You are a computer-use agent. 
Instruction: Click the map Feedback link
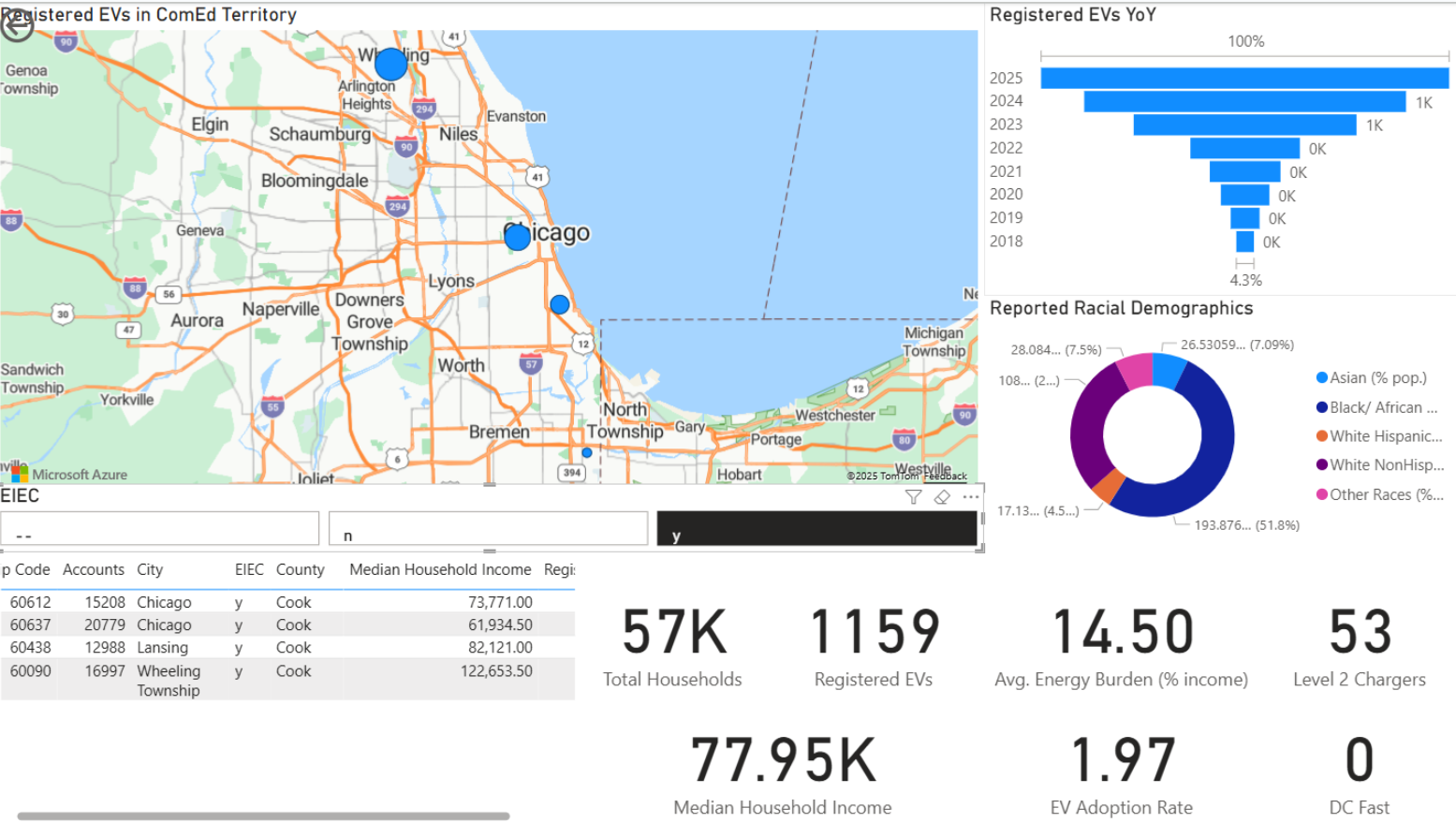click(946, 476)
